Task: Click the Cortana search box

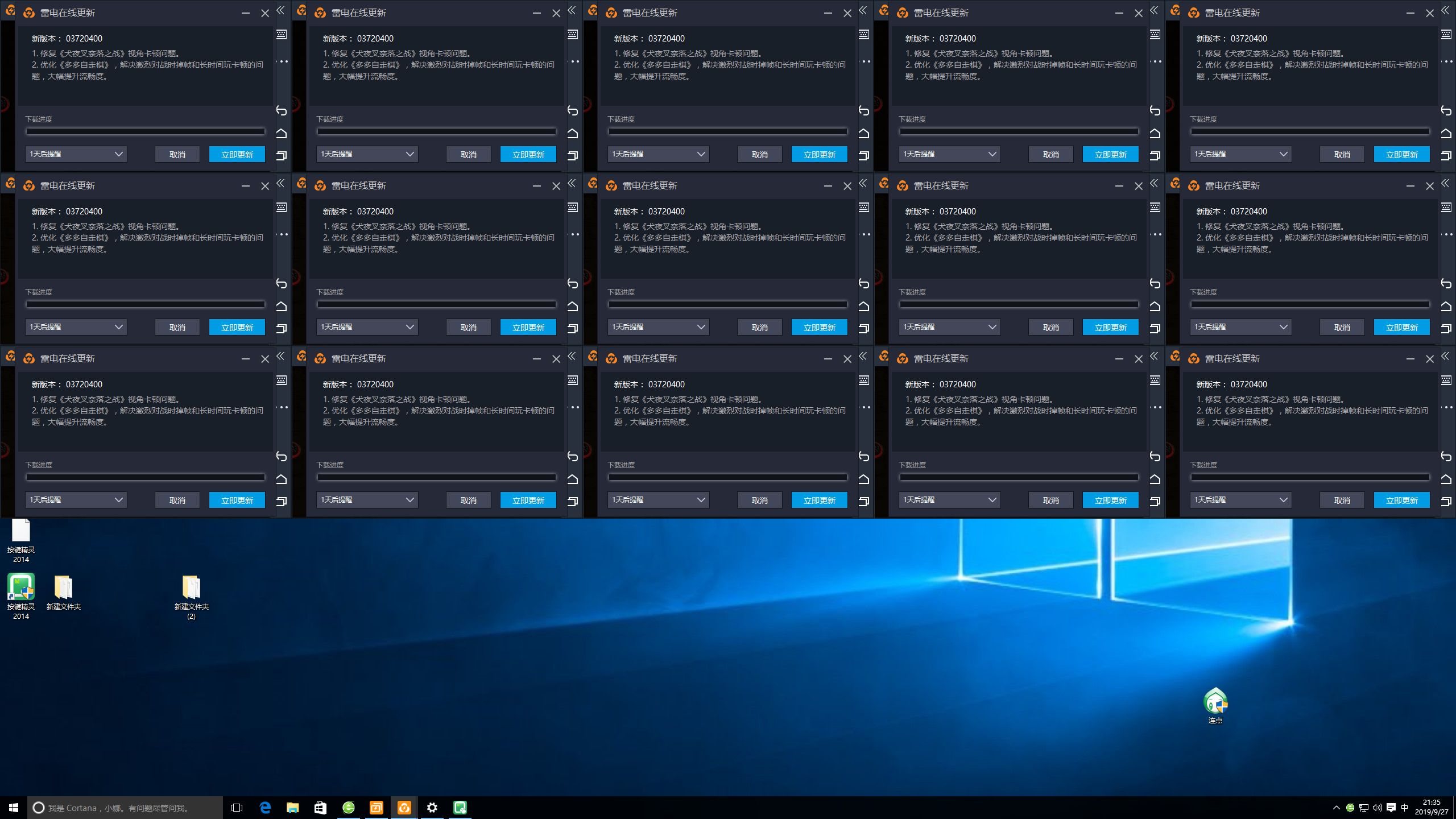Action: [125, 808]
